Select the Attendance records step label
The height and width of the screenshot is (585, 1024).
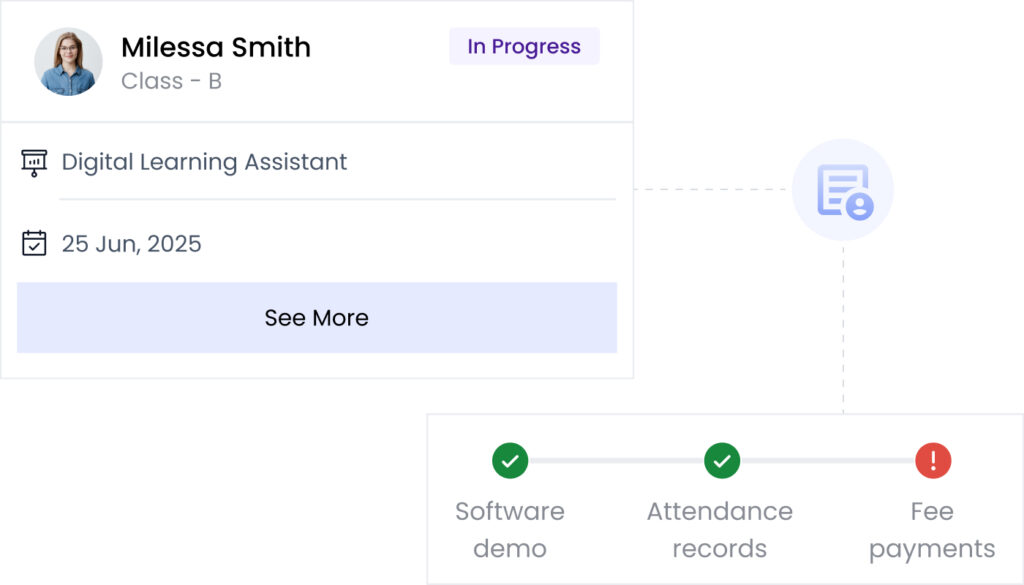(x=719, y=529)
